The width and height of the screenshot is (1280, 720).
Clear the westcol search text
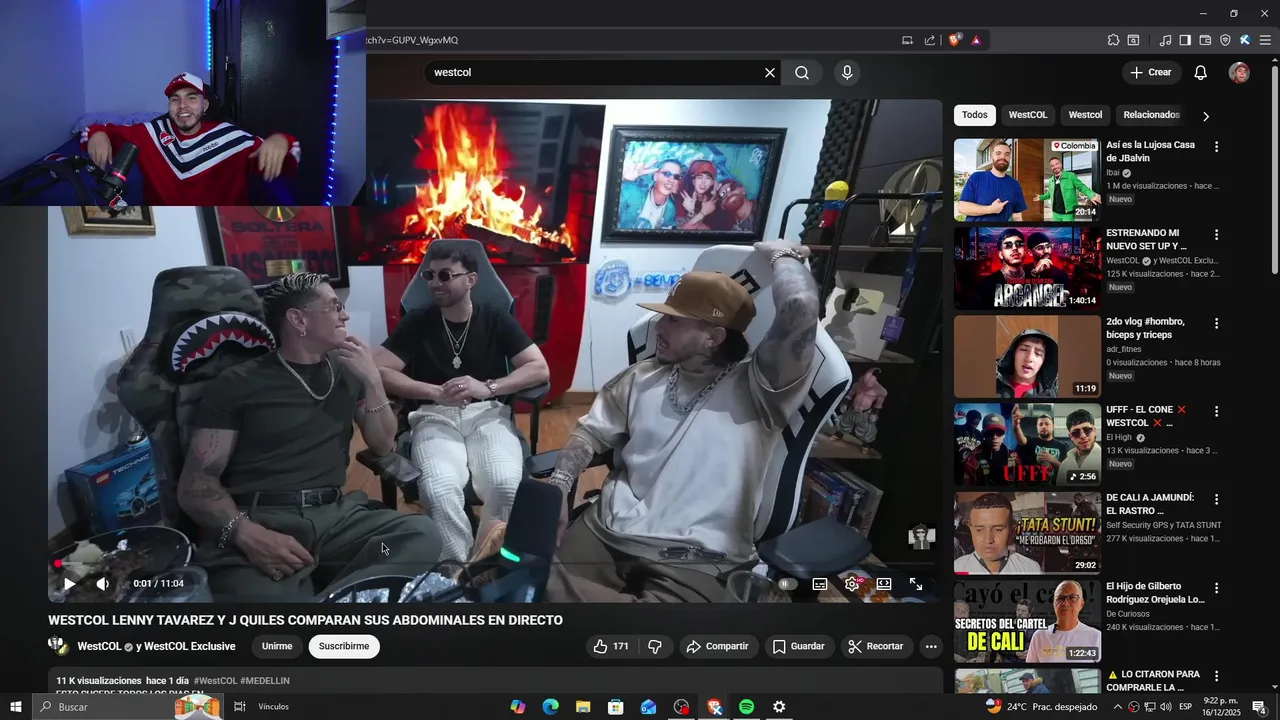pos(770,73)
